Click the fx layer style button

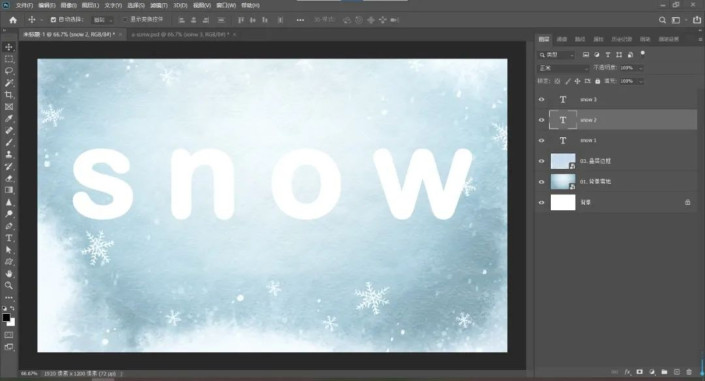(628, 372)
